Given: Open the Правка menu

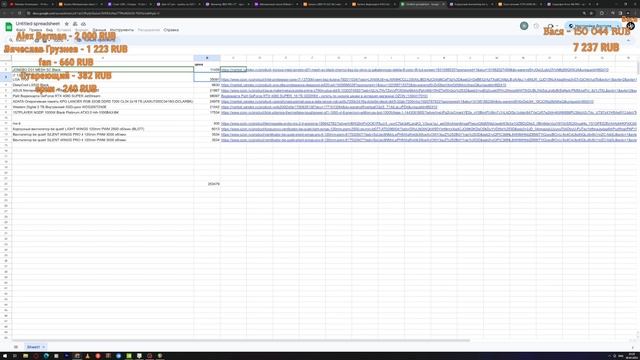Looking at the screenshot, I should tap(36, 30).
